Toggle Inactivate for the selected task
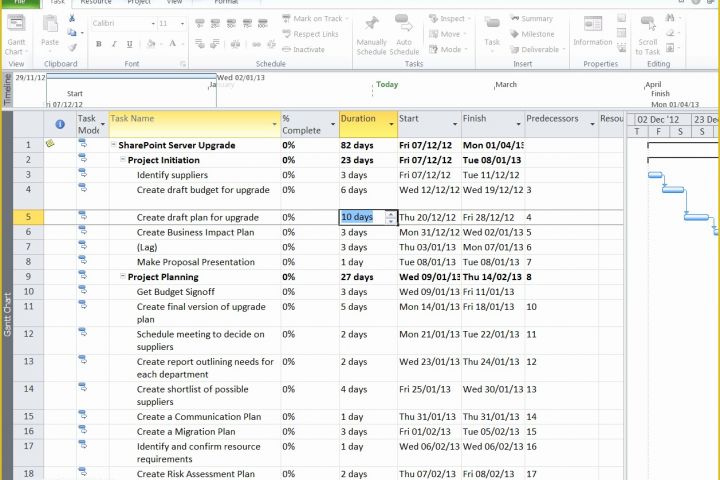The image size is (720, 480). 303,49
